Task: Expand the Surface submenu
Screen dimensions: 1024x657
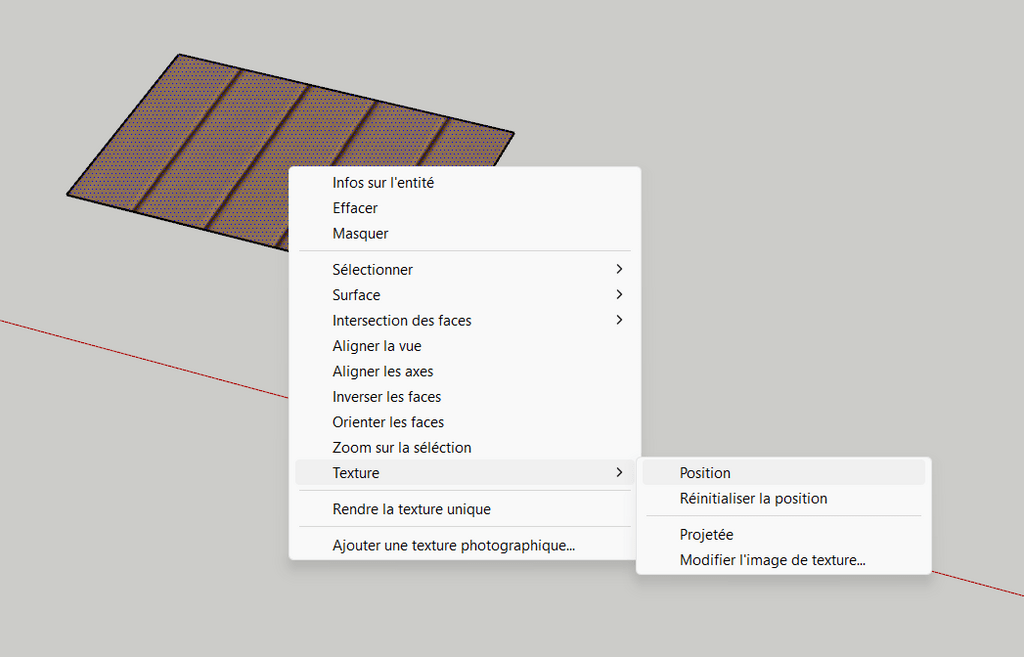Action: click(x=464, y=295)
